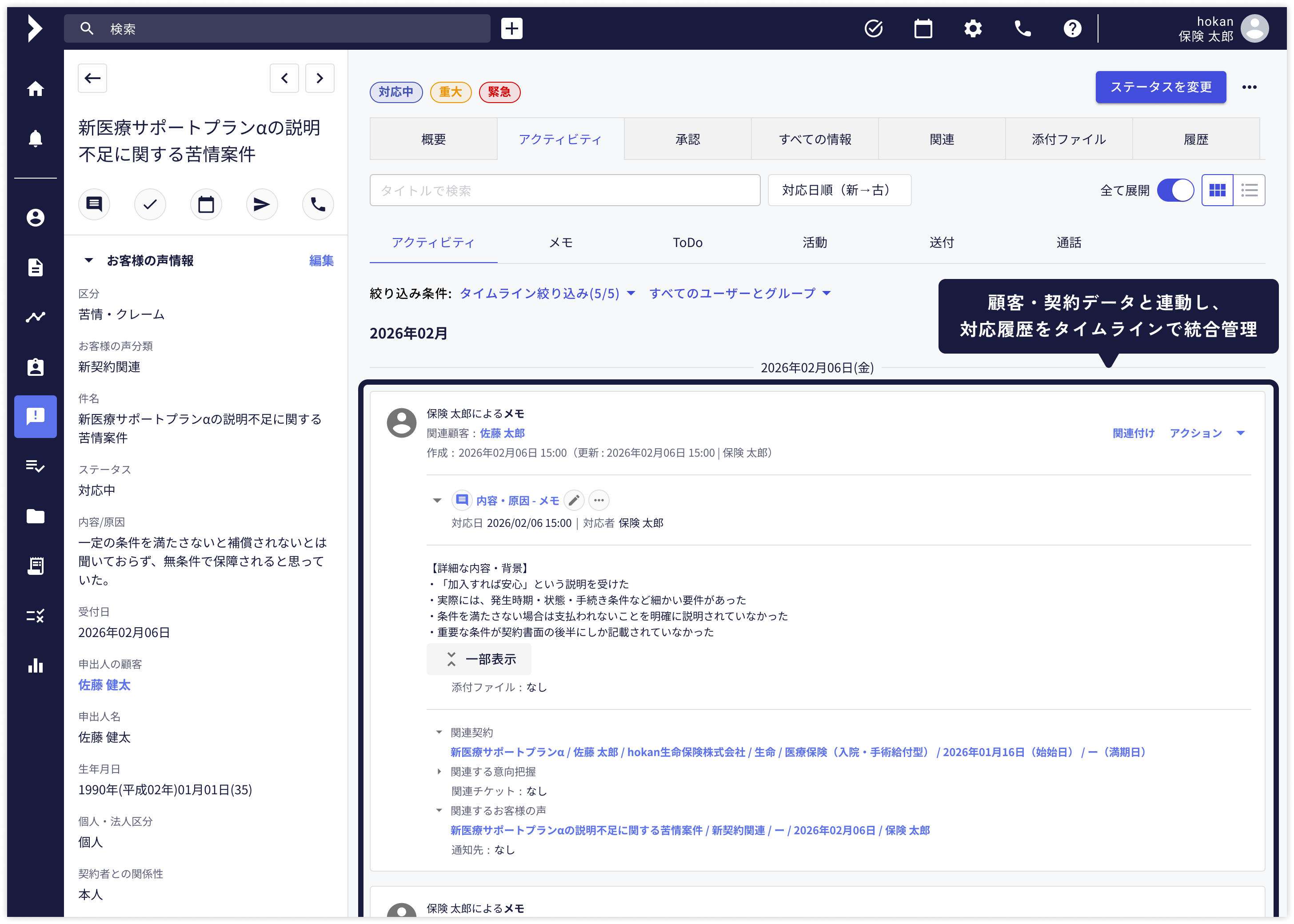Click the notifications bell in sidebar

35,138
